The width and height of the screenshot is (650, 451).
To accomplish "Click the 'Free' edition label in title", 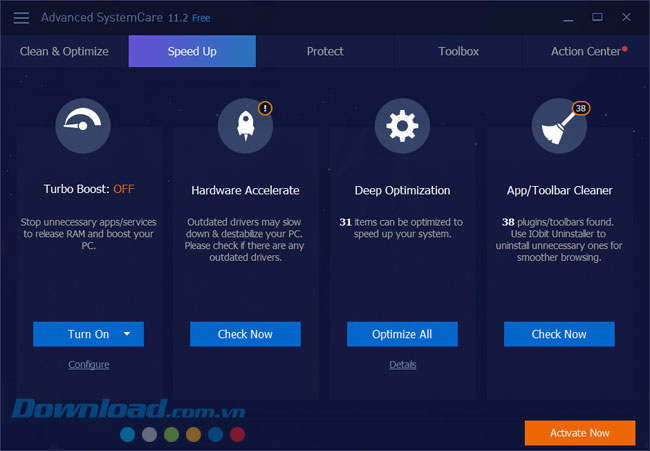I will click(x=201, y=18).
